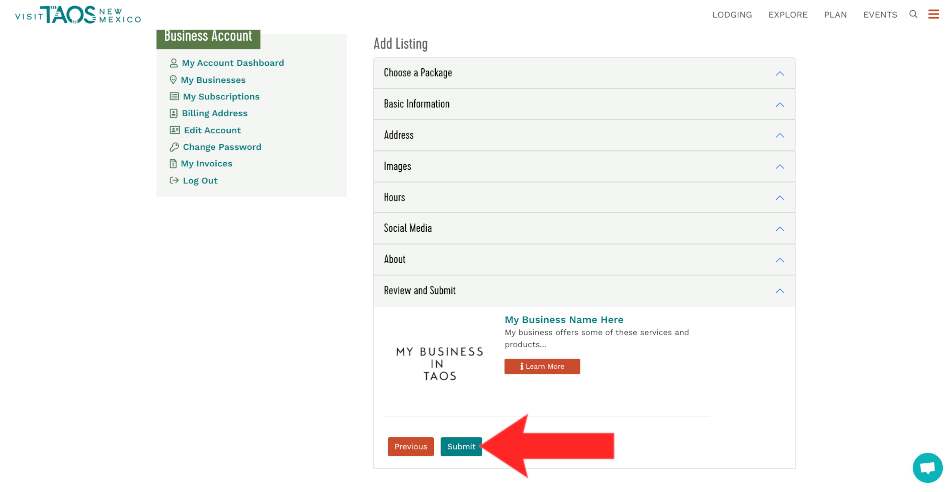Open the Change Password page

coord(221,147)
